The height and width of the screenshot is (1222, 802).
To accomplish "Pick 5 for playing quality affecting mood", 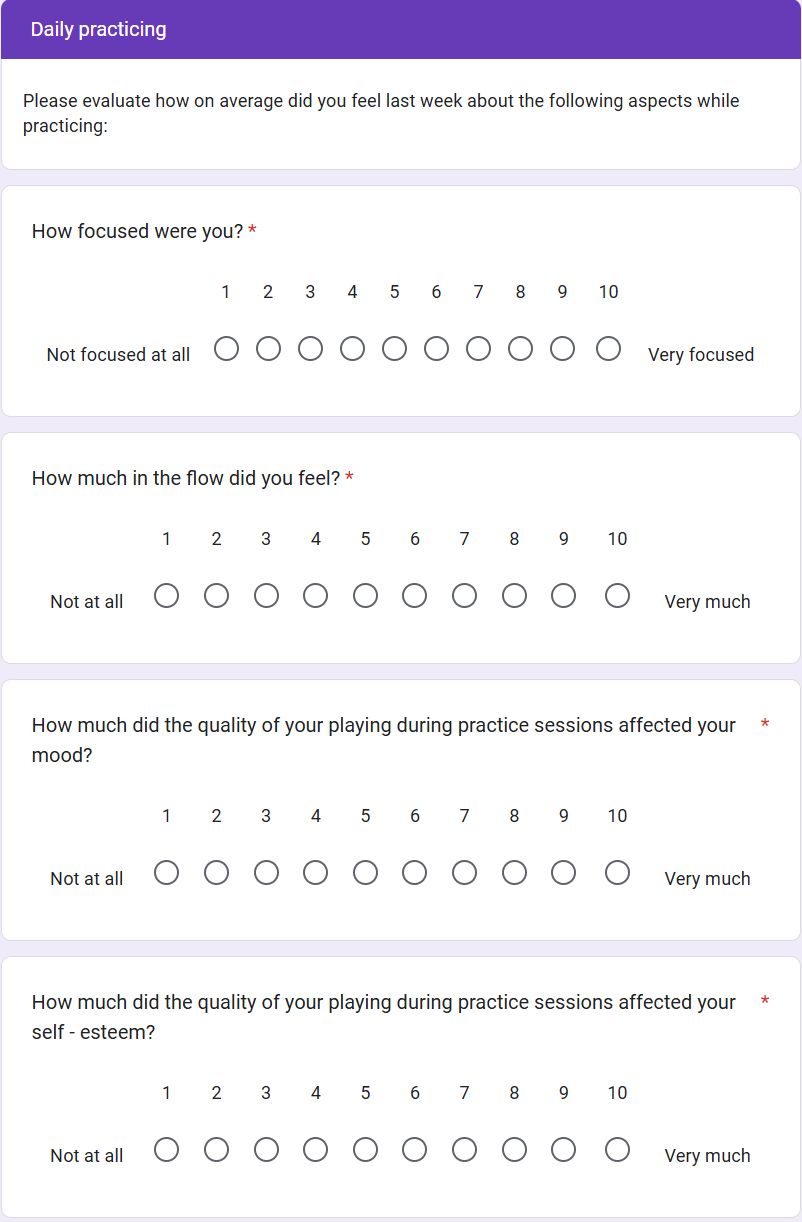I will point(366,873).
